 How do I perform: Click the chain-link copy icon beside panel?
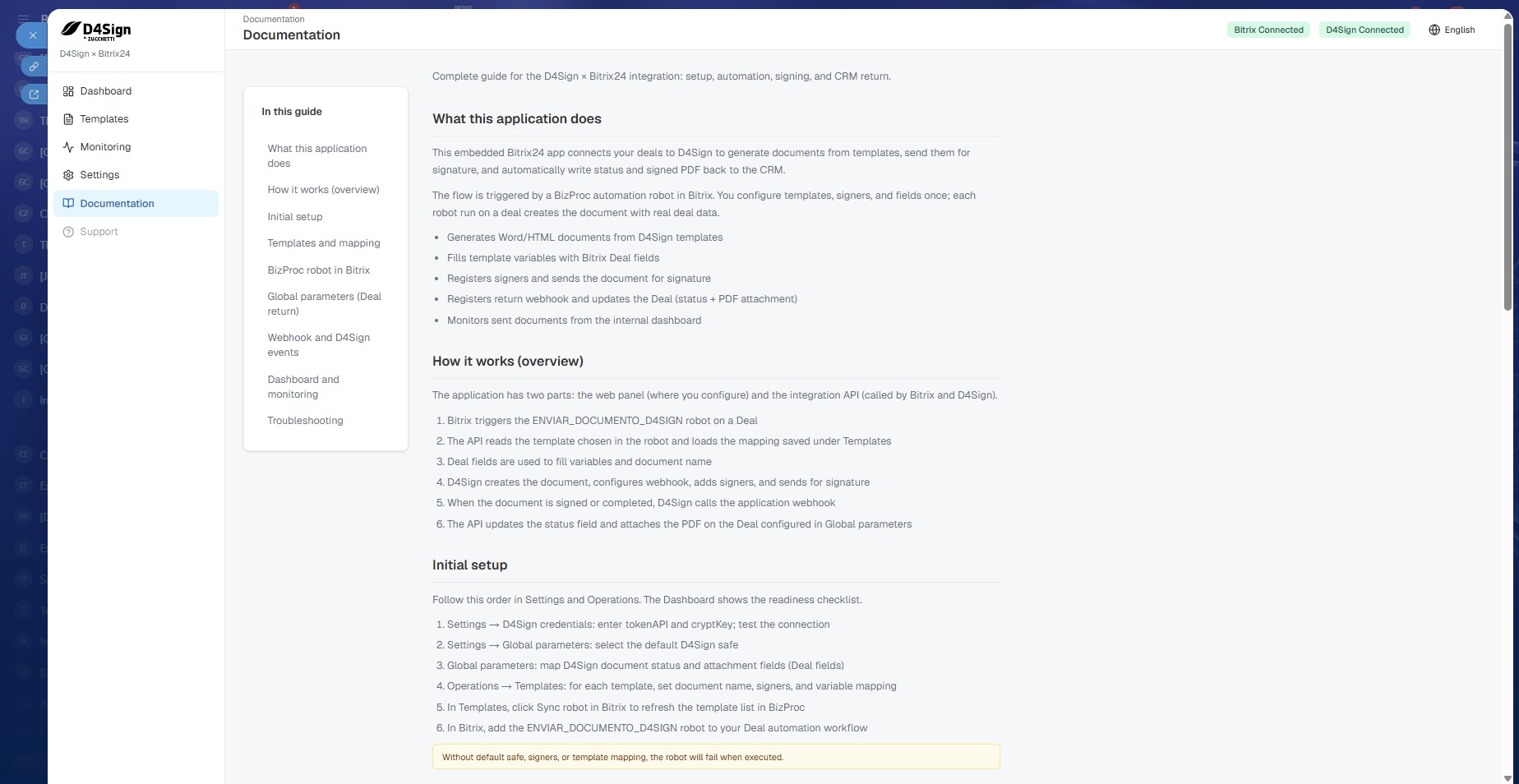point(34,67)
